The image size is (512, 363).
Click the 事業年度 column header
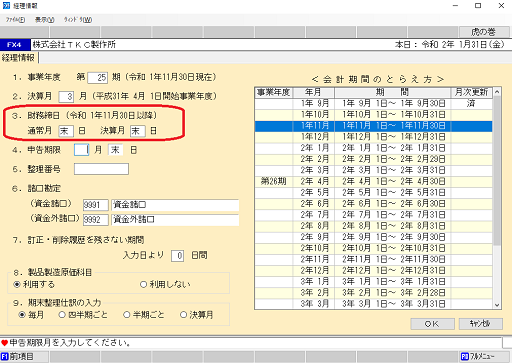274,92
